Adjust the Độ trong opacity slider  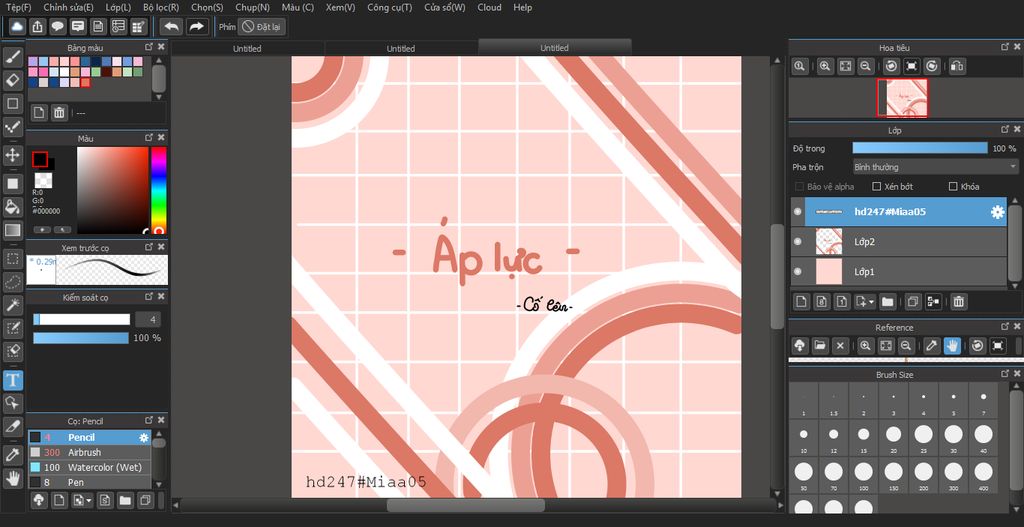(x=920, y=148)
